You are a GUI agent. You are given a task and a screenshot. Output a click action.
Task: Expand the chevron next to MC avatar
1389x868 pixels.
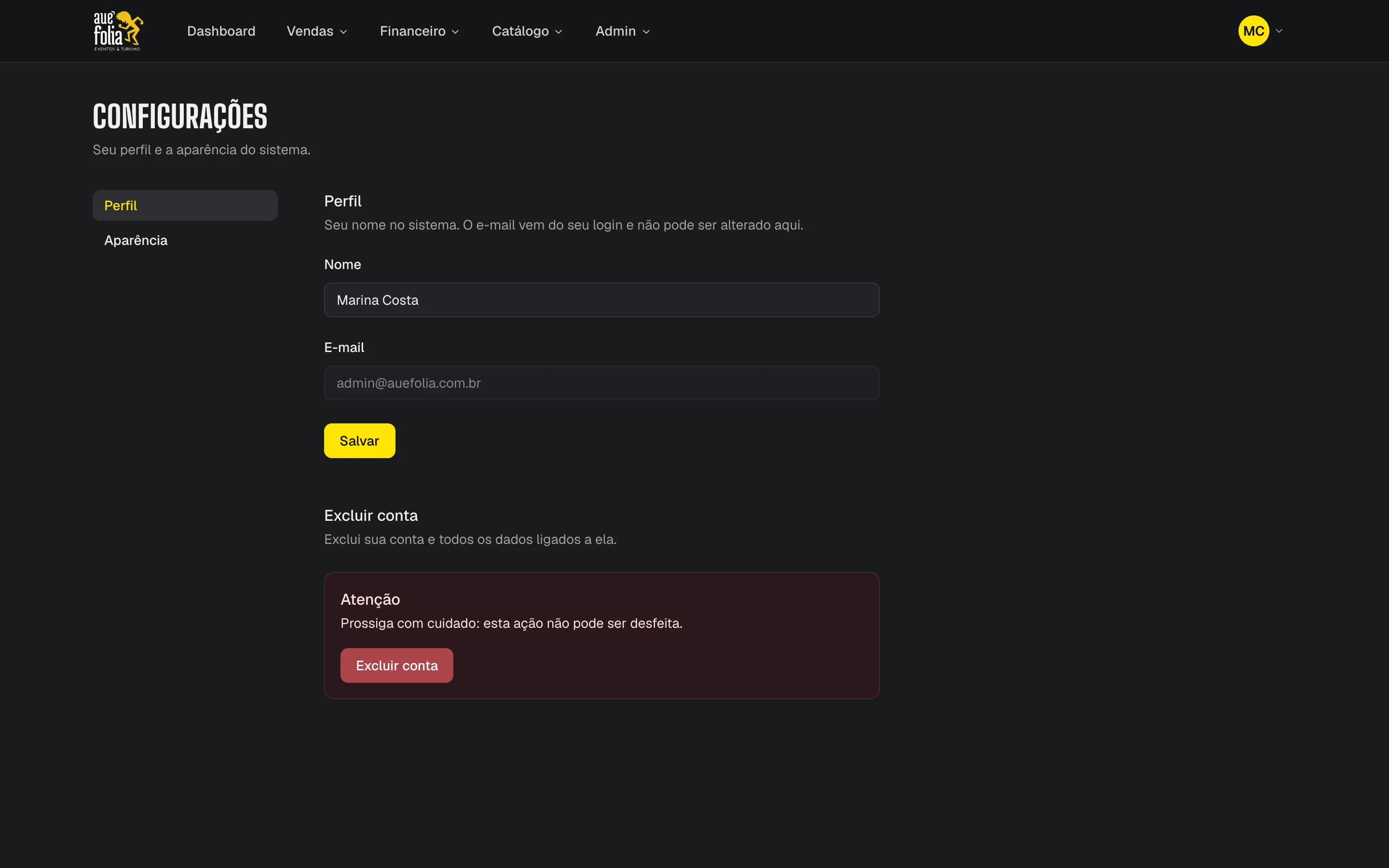1279,31
